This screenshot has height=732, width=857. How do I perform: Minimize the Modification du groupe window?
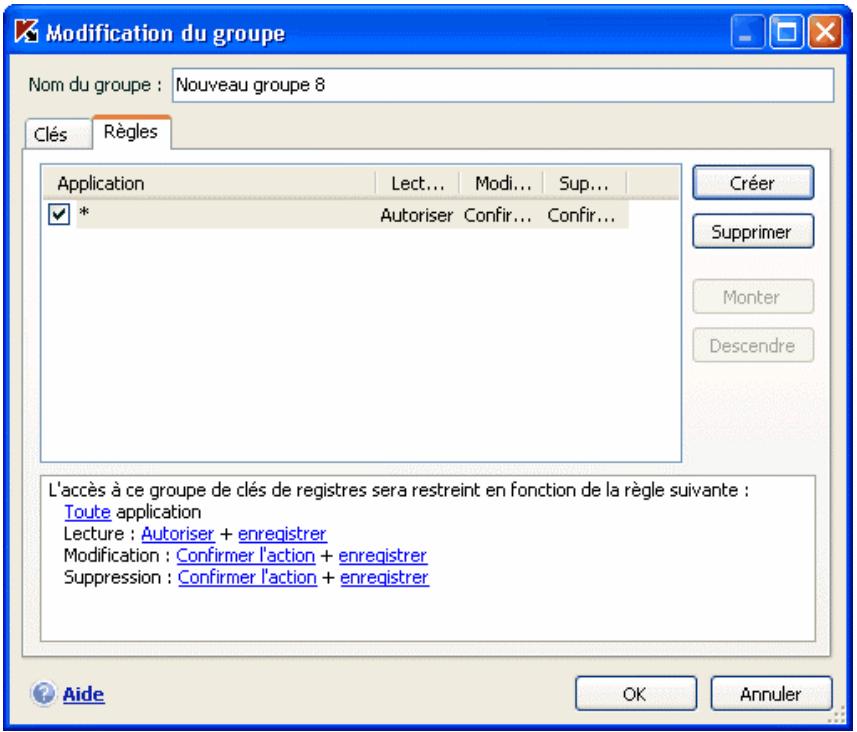click(x=748, y=32)
